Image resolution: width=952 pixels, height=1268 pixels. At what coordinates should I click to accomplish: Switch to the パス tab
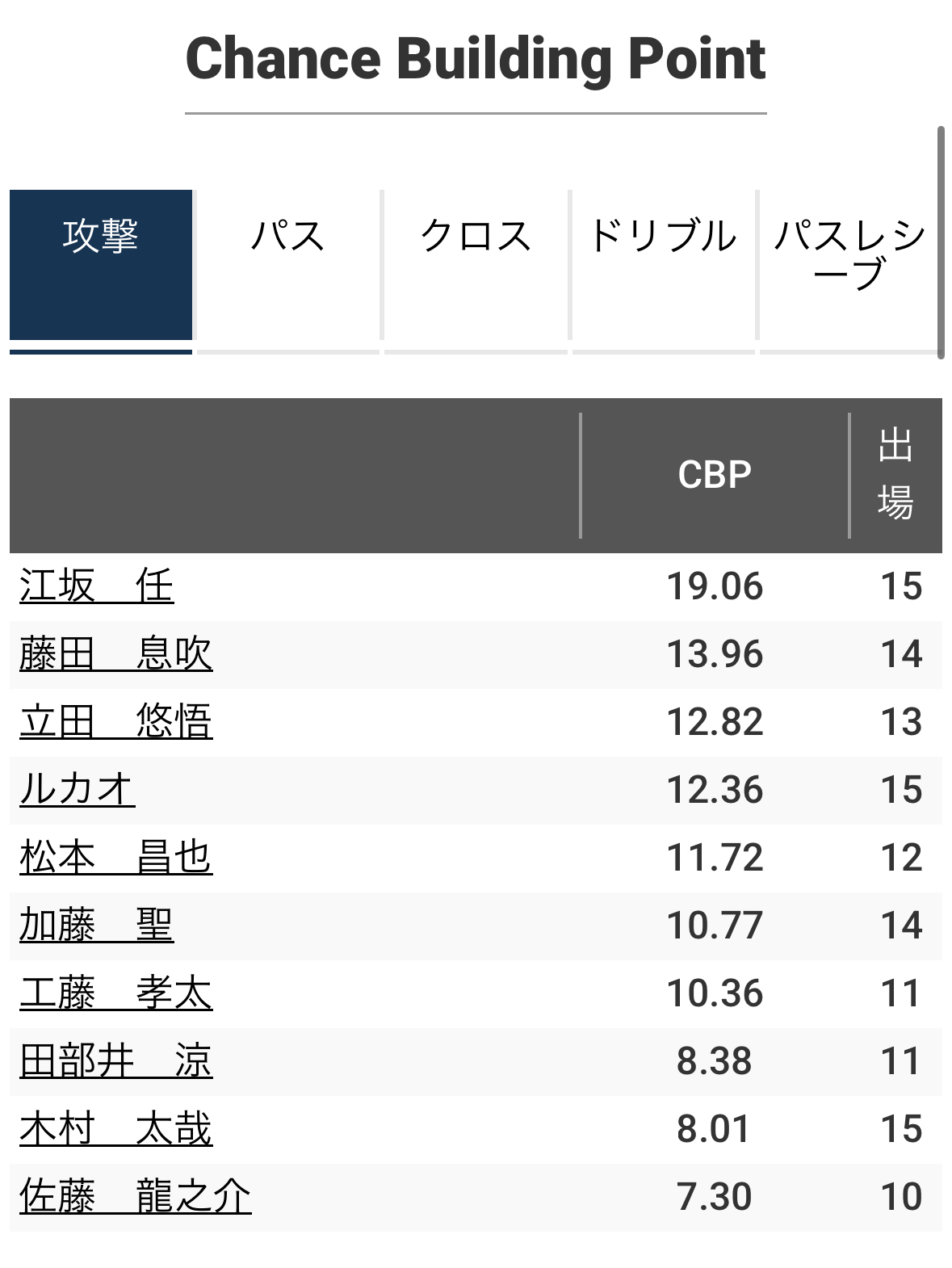(x=288, y=265)
